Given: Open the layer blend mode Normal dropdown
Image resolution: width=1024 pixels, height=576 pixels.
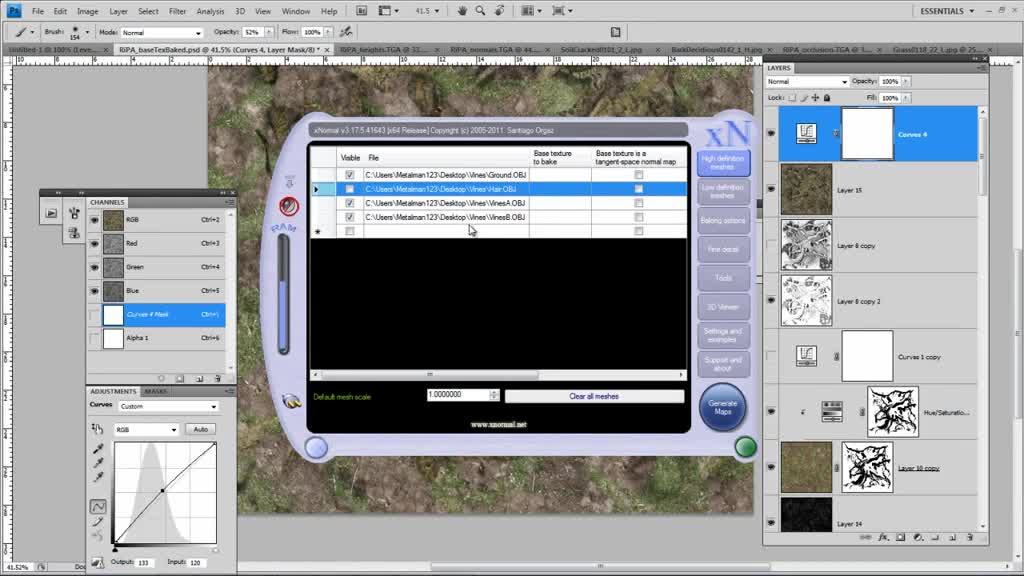Looking at the screenshot, I should pyautogui.click(x=807, y=82).
